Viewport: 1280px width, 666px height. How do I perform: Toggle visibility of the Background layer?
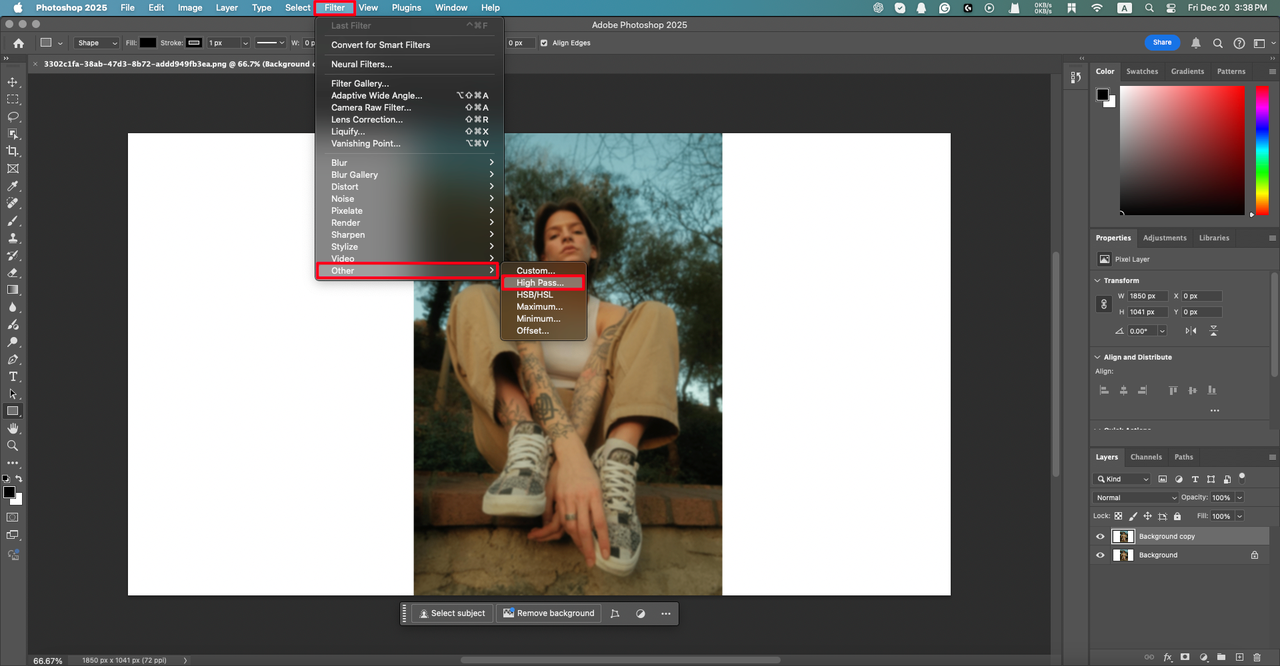(x=1100, y=555)
